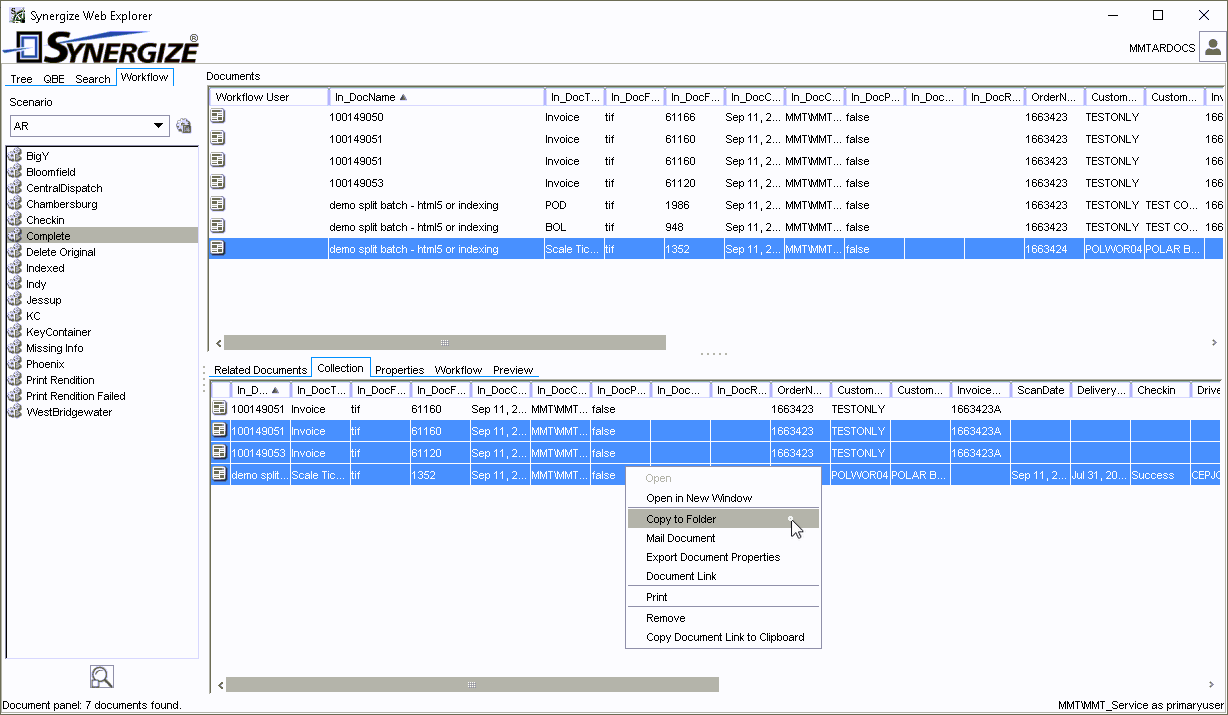Click the scenario settings gear icon

click(x=183, y=126)
